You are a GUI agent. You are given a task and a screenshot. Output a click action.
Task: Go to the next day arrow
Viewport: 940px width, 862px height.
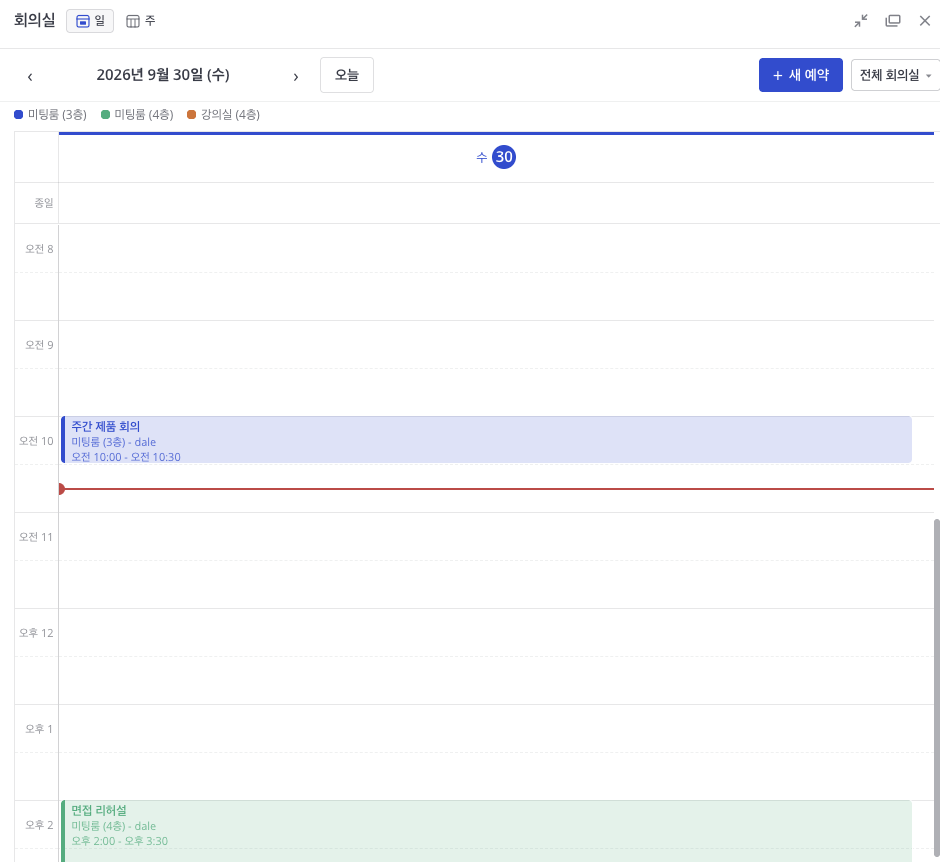click(x=296, y=76)
